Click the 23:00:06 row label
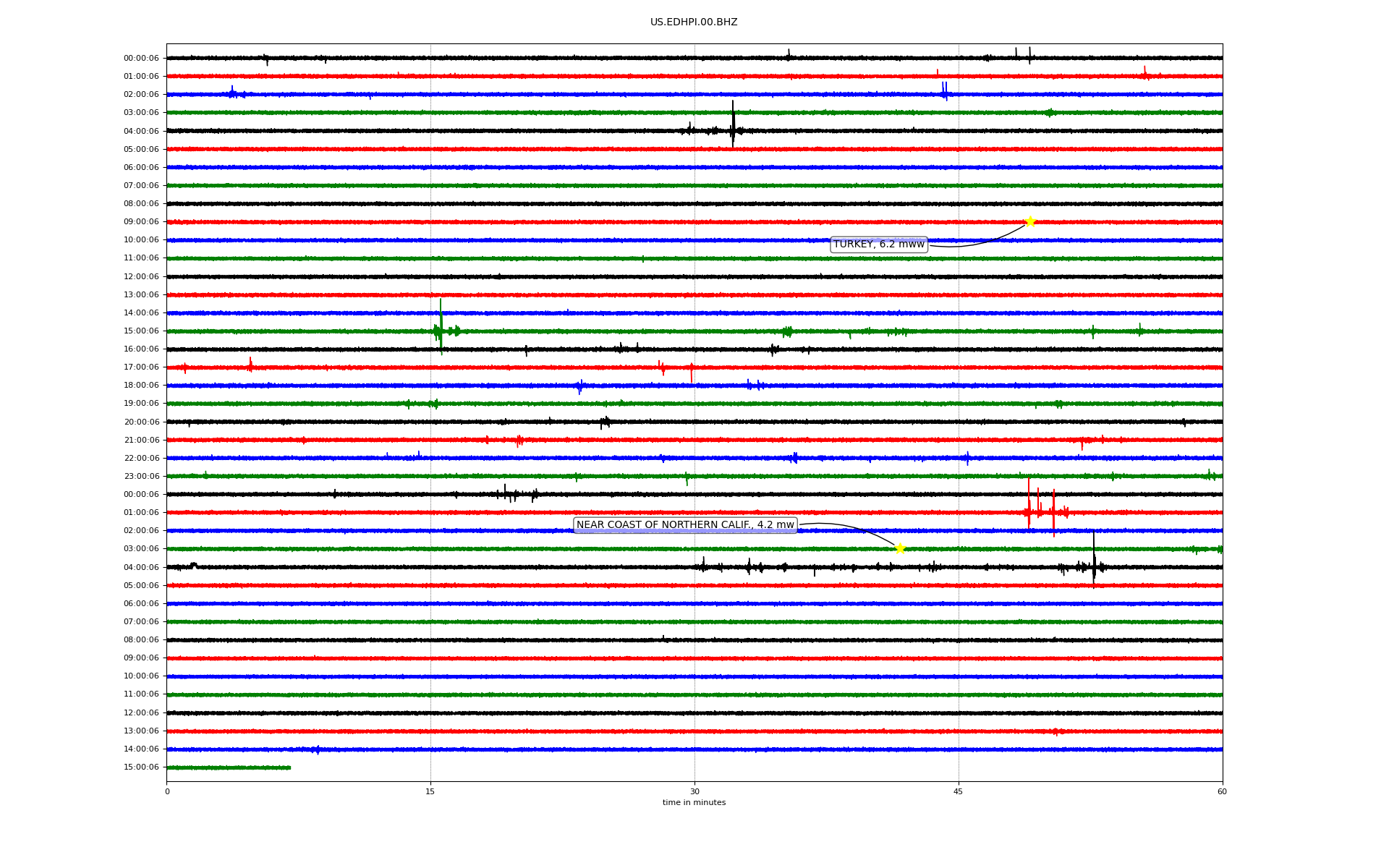This screenshot has height=868, width=1389. point(141,477)
